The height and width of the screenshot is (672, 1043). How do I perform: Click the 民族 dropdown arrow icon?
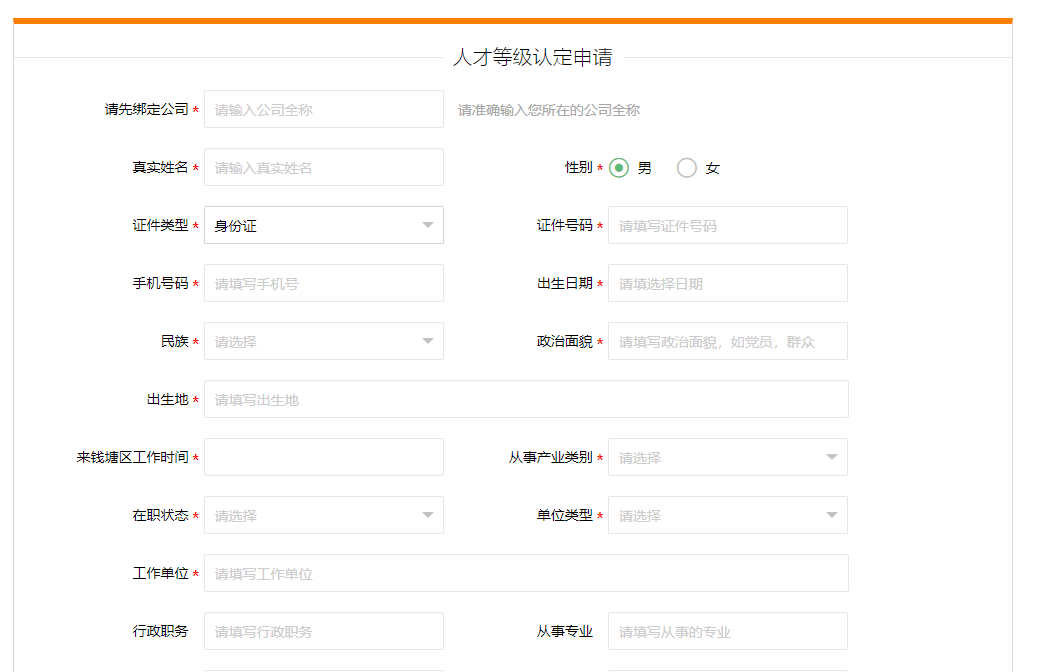428,341
